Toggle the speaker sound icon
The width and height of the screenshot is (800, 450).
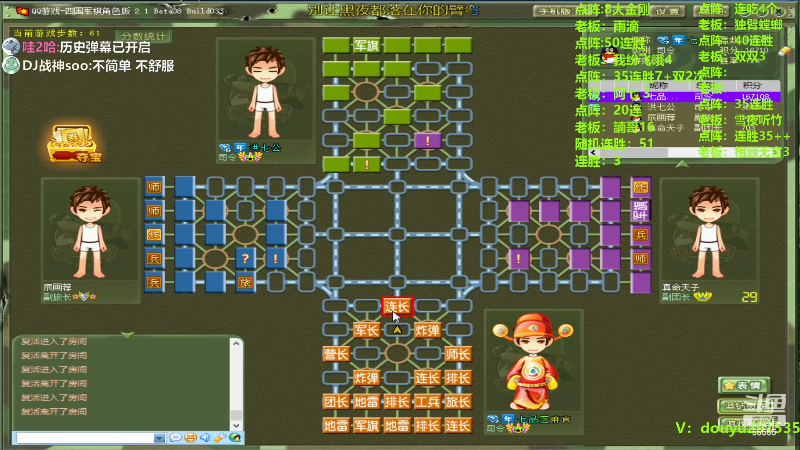205,437
